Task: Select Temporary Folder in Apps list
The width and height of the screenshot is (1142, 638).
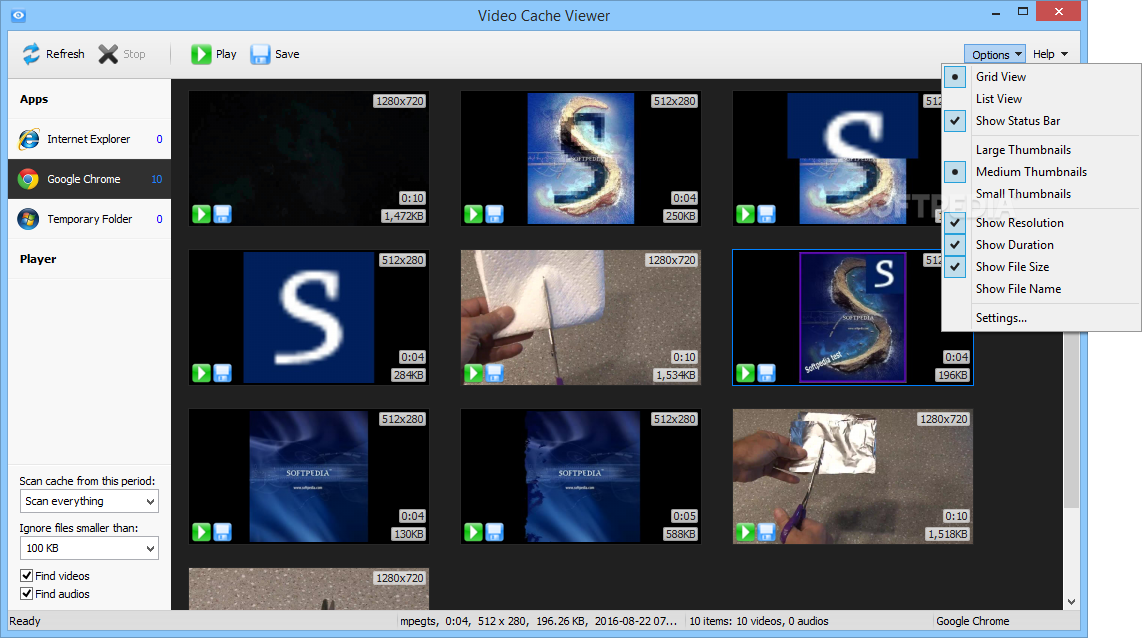Action: 90,219
